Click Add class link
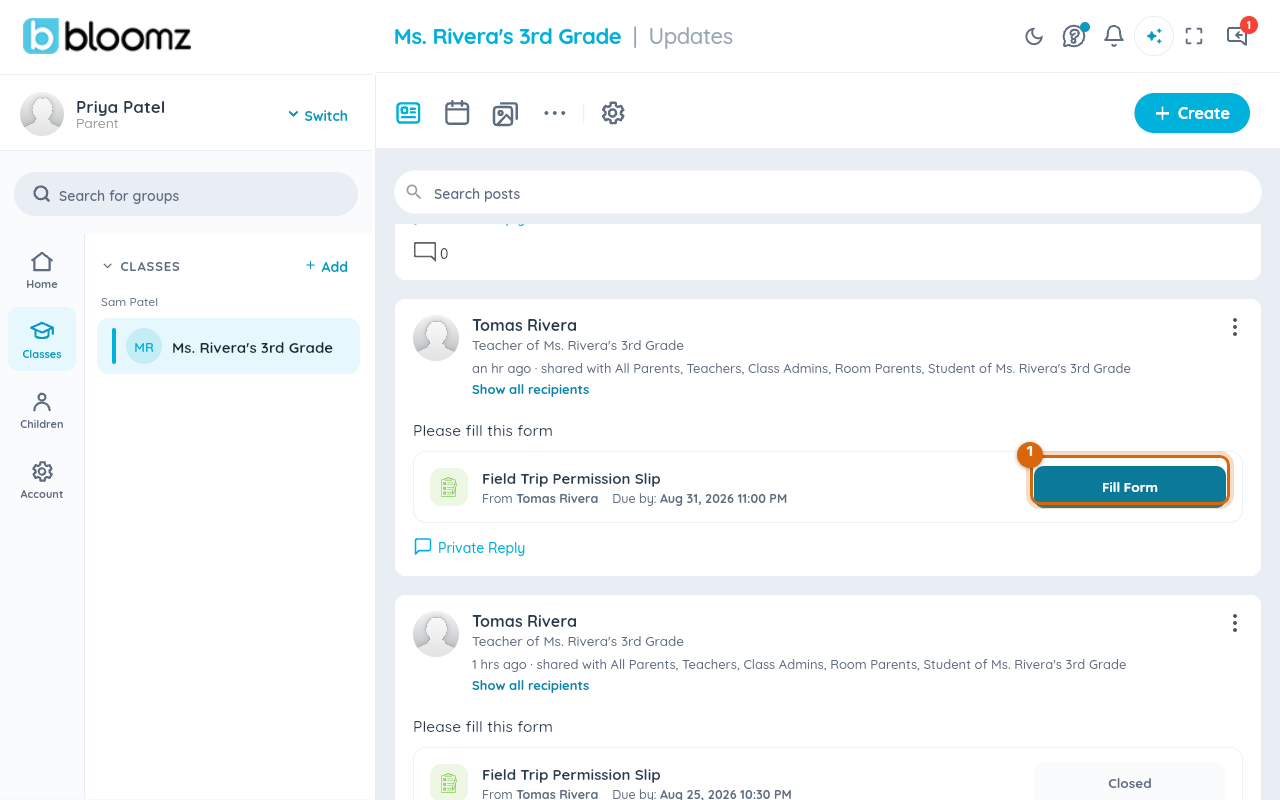This screenshot has width=1280, height=800. pyautogui.click(x=327, y=266)
